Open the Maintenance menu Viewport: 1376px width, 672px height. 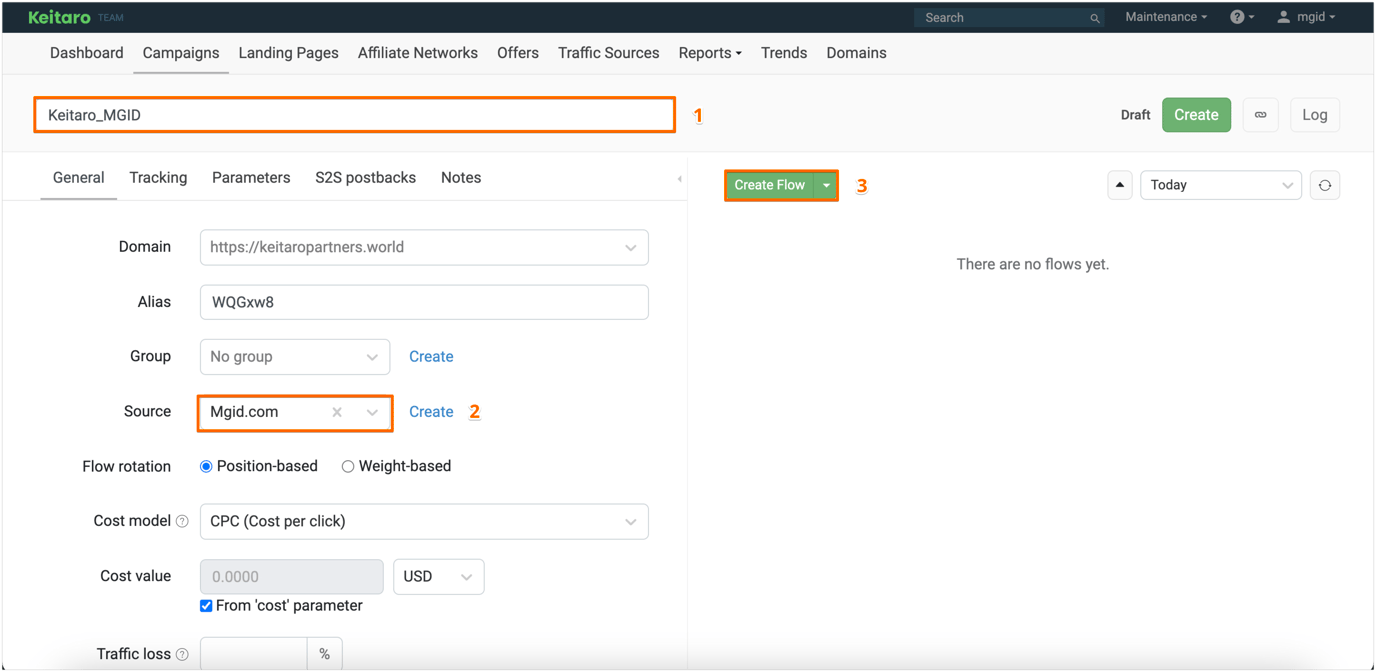point(1164,16)
